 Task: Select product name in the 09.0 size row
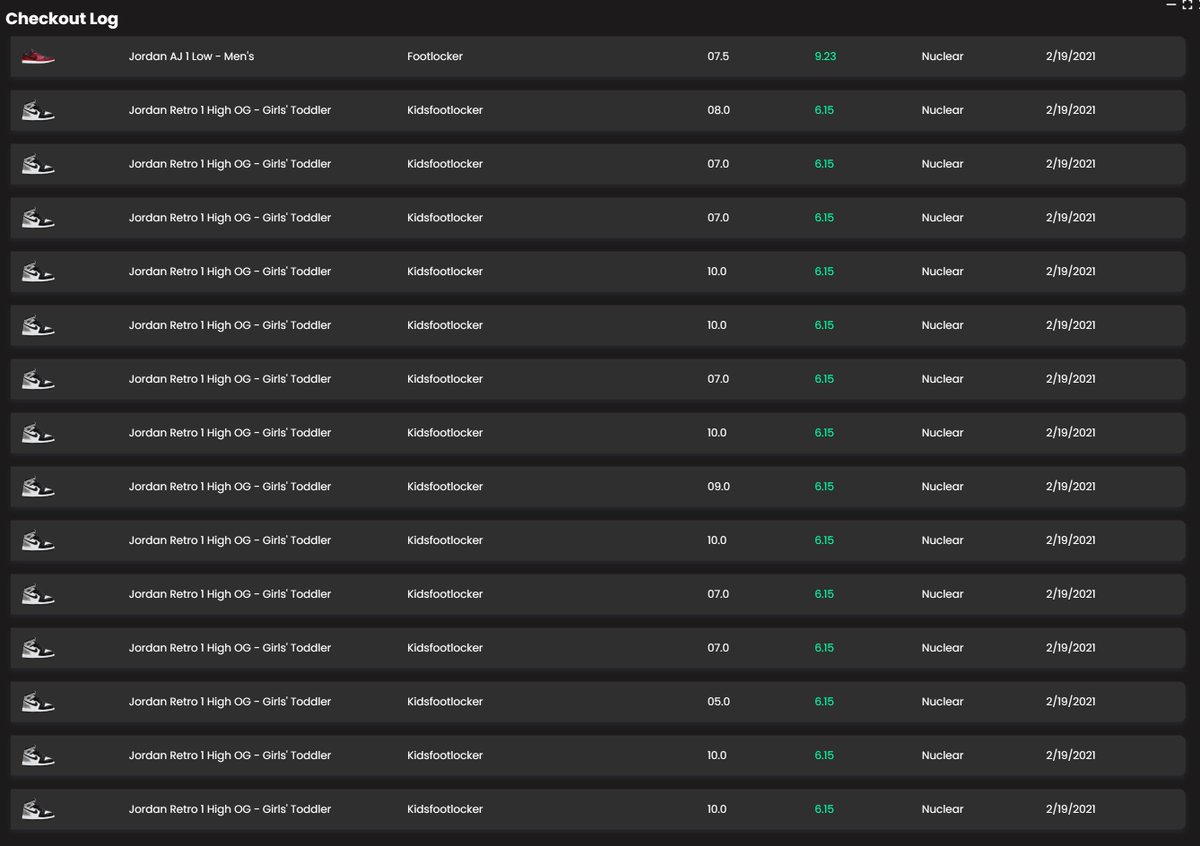[x=230, y=486]
